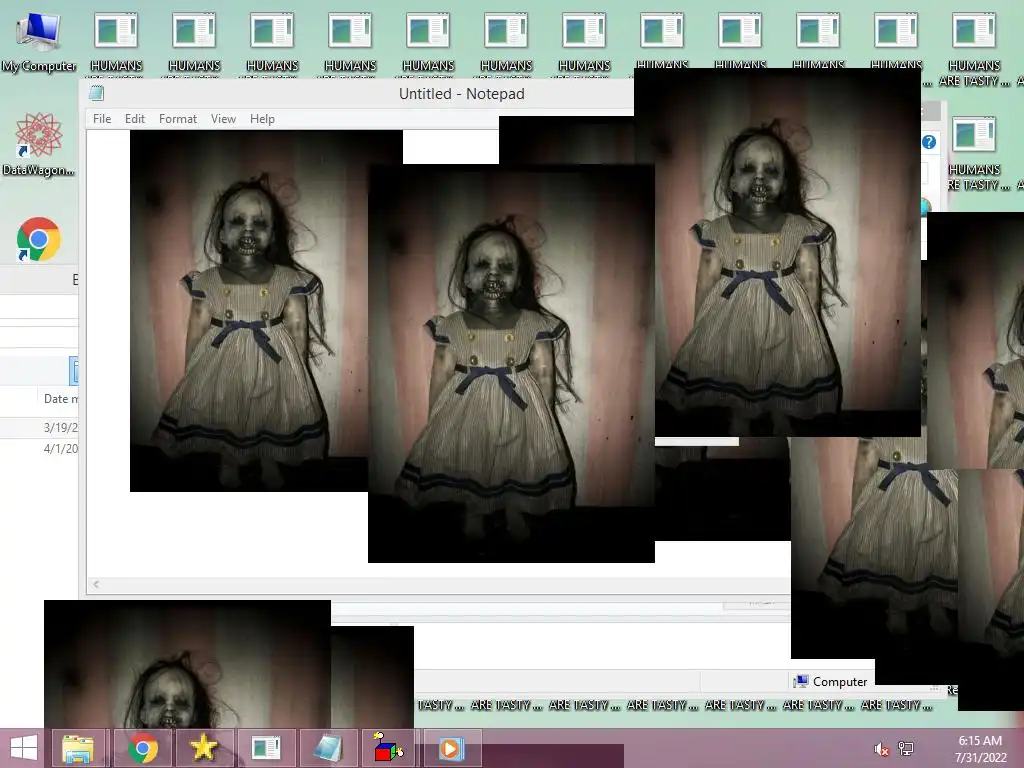Click the yellow star taskbar icon
The height and width of the screenshot is (768, 1024).
203,748
